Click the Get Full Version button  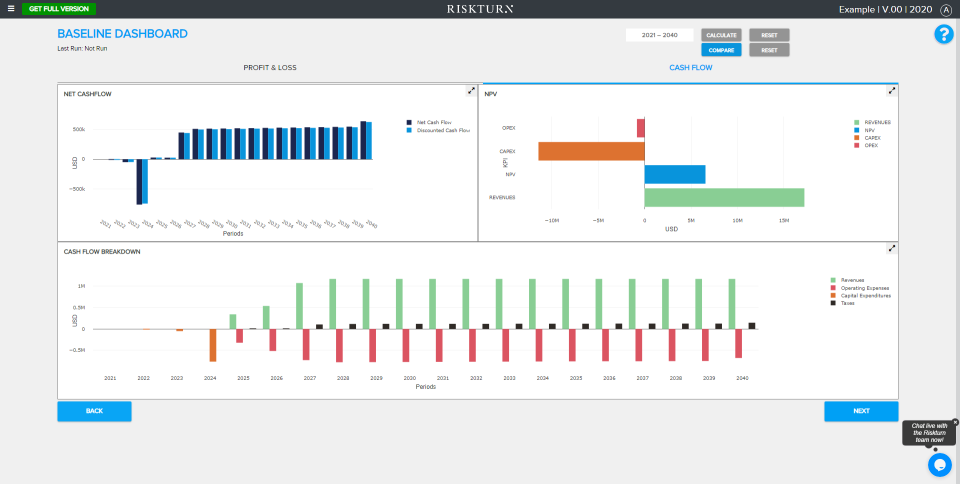pos(58,9)
